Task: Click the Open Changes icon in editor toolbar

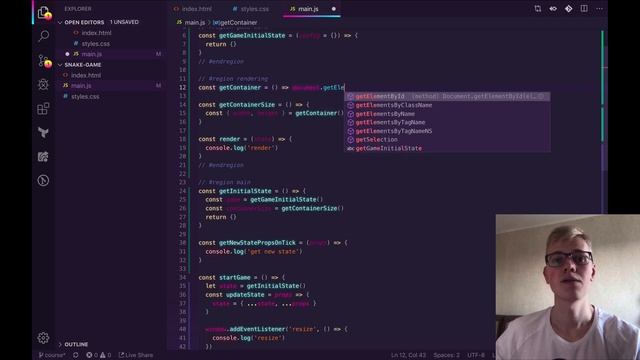Action: pyautogui.click(x=538, y=9)
